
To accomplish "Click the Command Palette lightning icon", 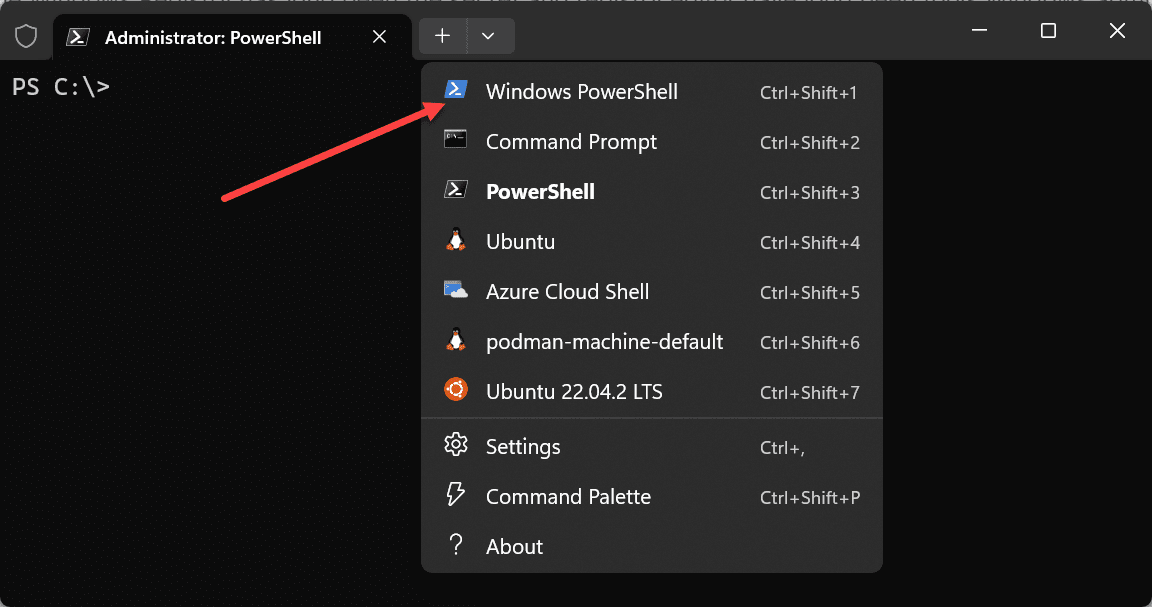I will pyautogui.click(x=456, y=495).
